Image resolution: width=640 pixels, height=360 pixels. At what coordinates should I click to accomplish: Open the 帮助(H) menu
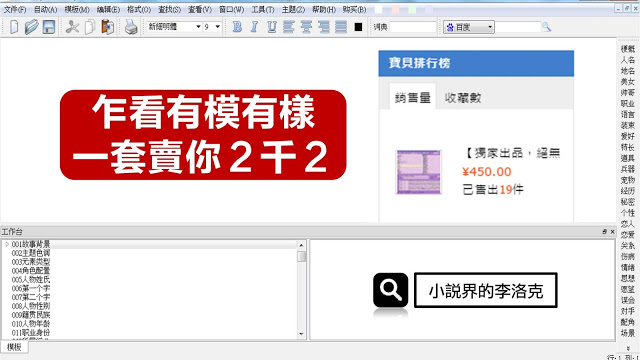coord(324,9)
